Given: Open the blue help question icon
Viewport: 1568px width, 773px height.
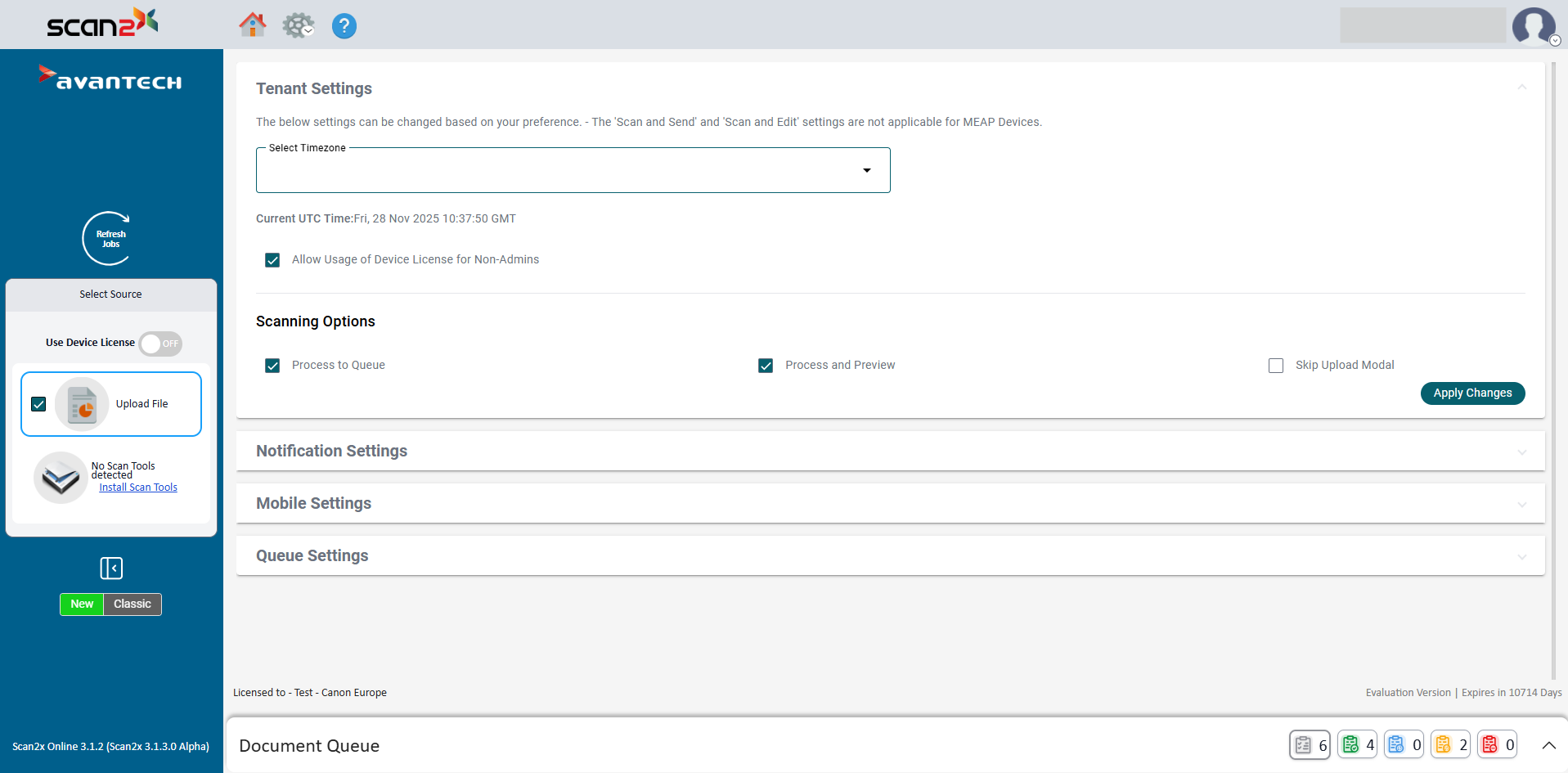Looking at the screenshot, I should click(x=344, y=26).
